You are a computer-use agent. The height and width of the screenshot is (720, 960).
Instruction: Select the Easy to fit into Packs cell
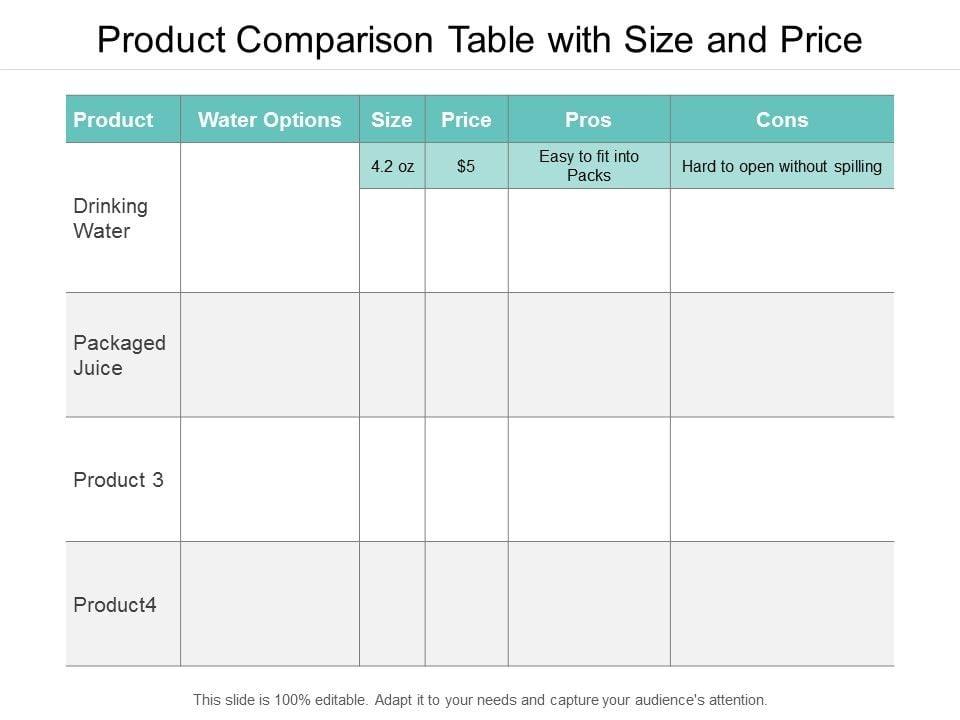click(x=589, y=166)
